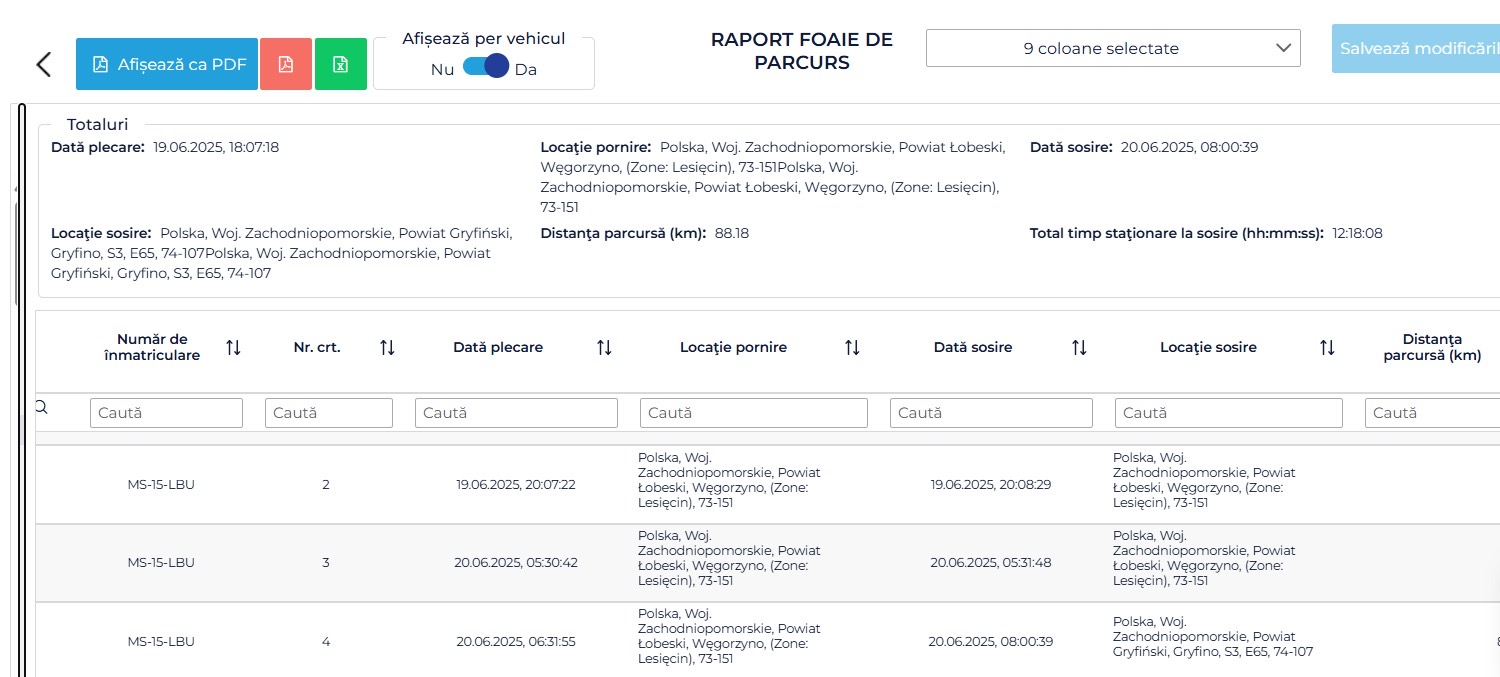This screenshot has width=1500, height=677.
Task: Click the back arrow icon
Action: (43, 65)
